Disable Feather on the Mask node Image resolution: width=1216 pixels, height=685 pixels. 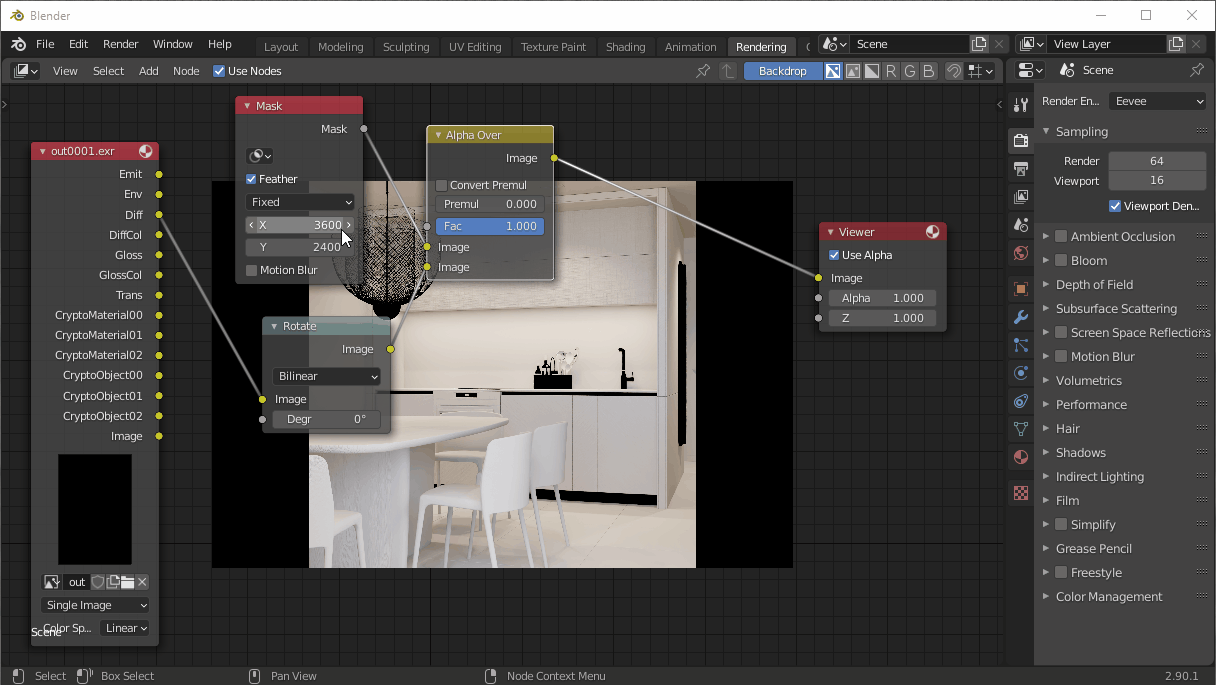click(x=253, y=179)
